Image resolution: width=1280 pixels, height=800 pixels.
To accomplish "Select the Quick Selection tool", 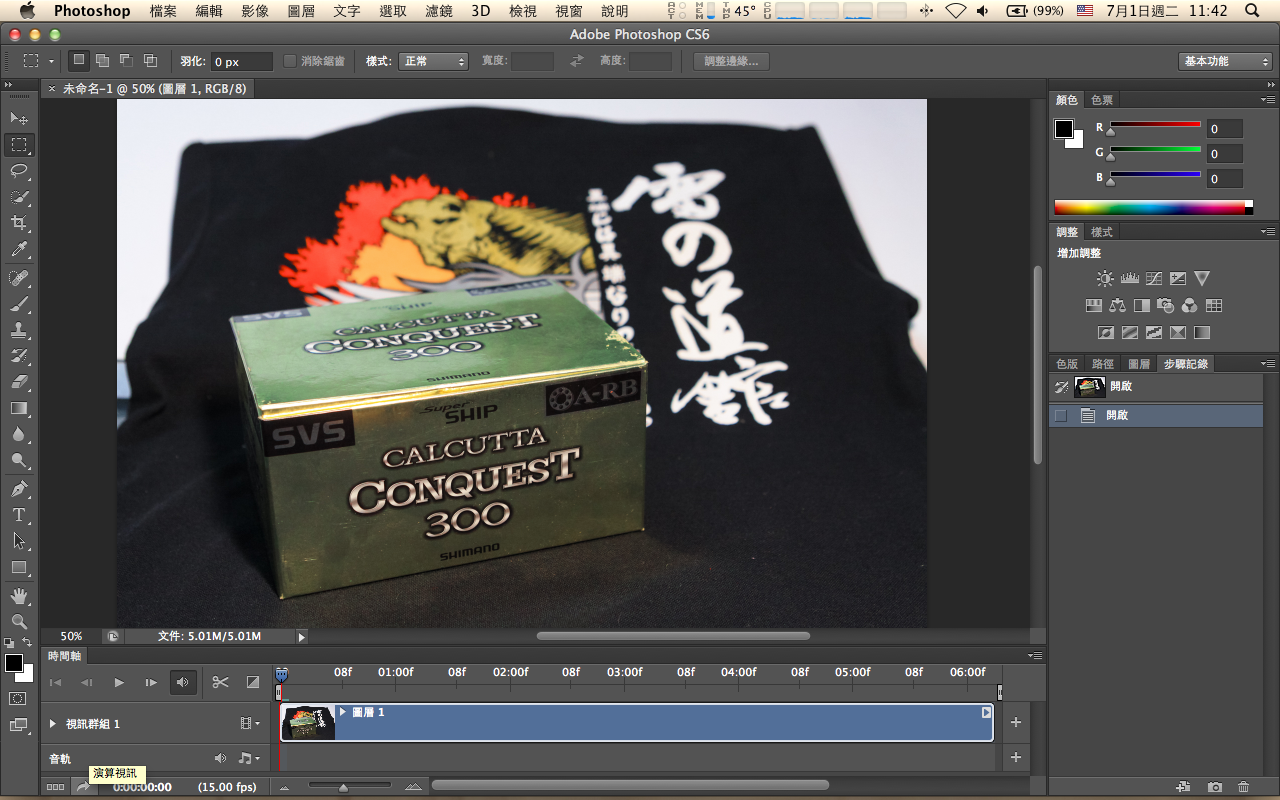I will tap(19, 197).
